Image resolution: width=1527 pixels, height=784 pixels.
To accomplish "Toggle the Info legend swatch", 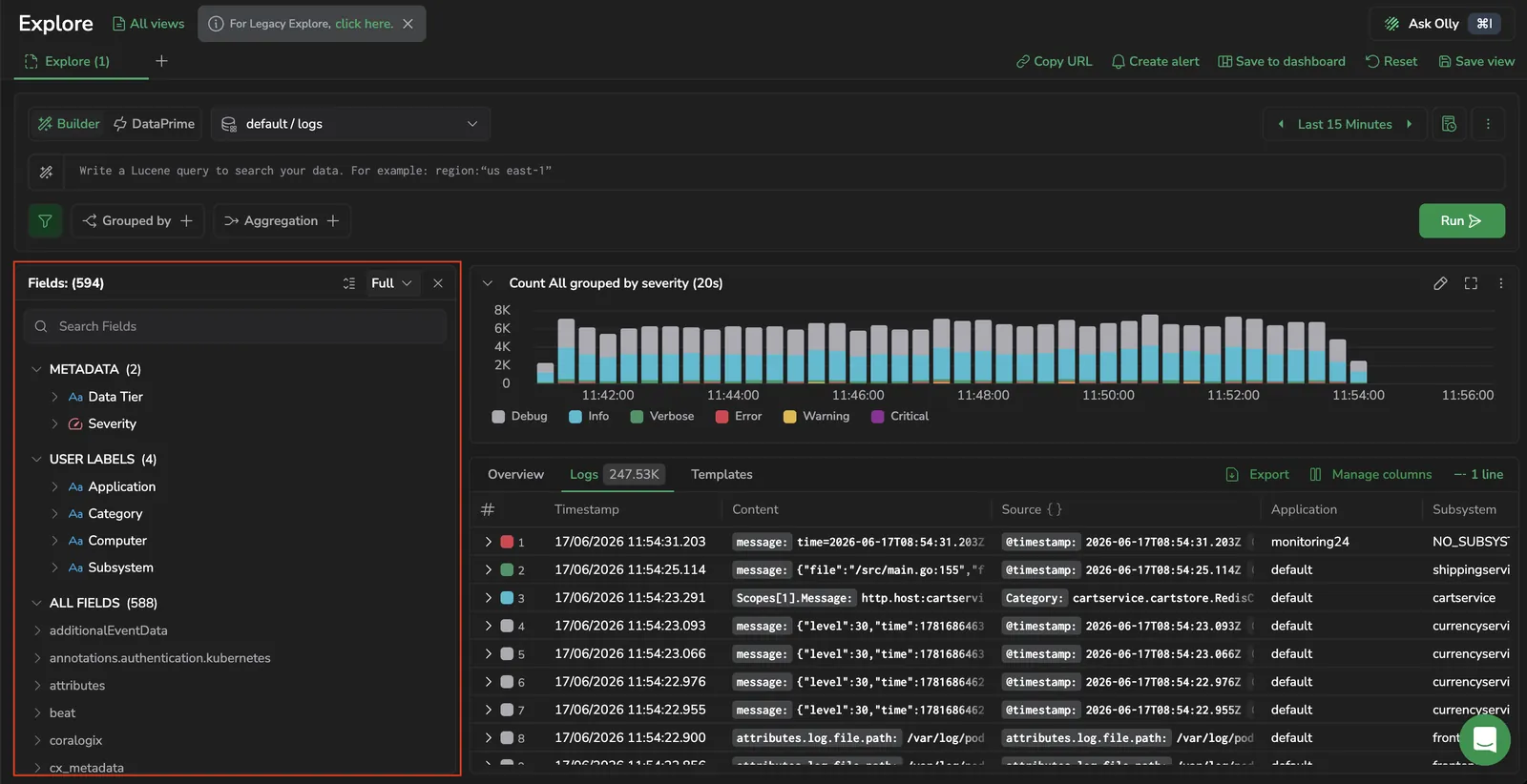I will 575,417.
